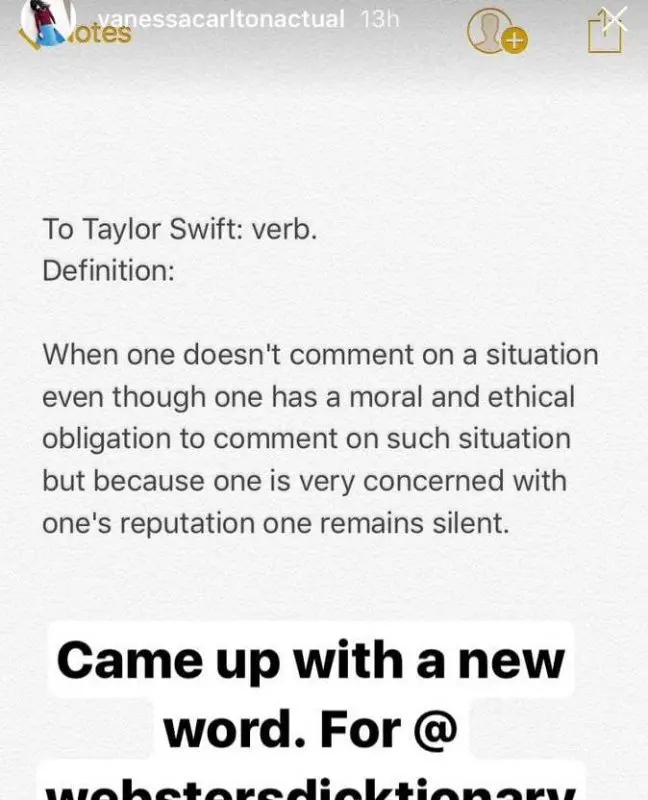Go back to Notes list

103,34
